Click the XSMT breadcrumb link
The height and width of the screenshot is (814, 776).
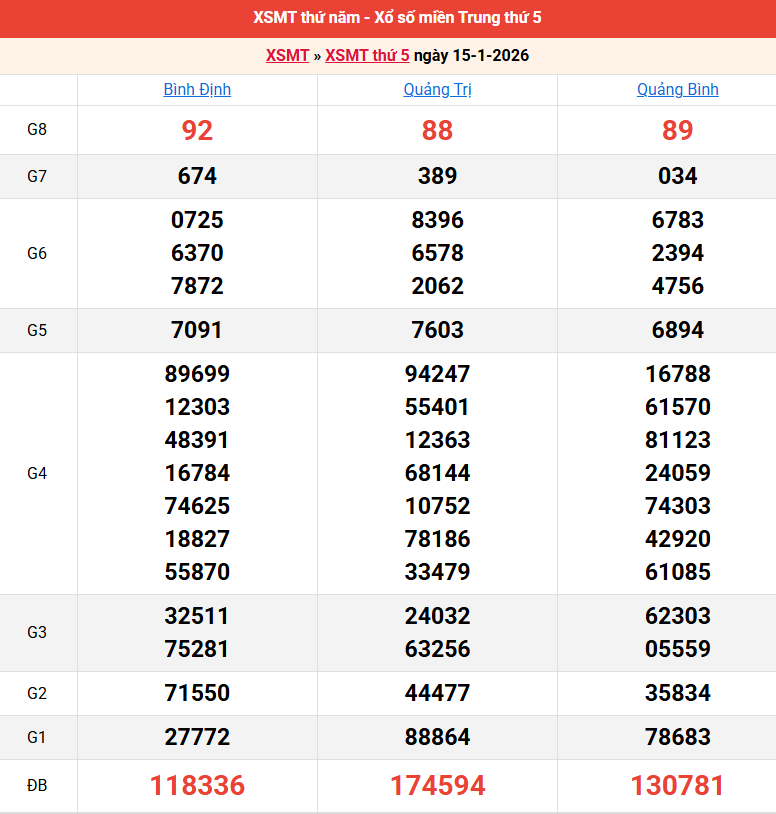[x=287, y=56]
